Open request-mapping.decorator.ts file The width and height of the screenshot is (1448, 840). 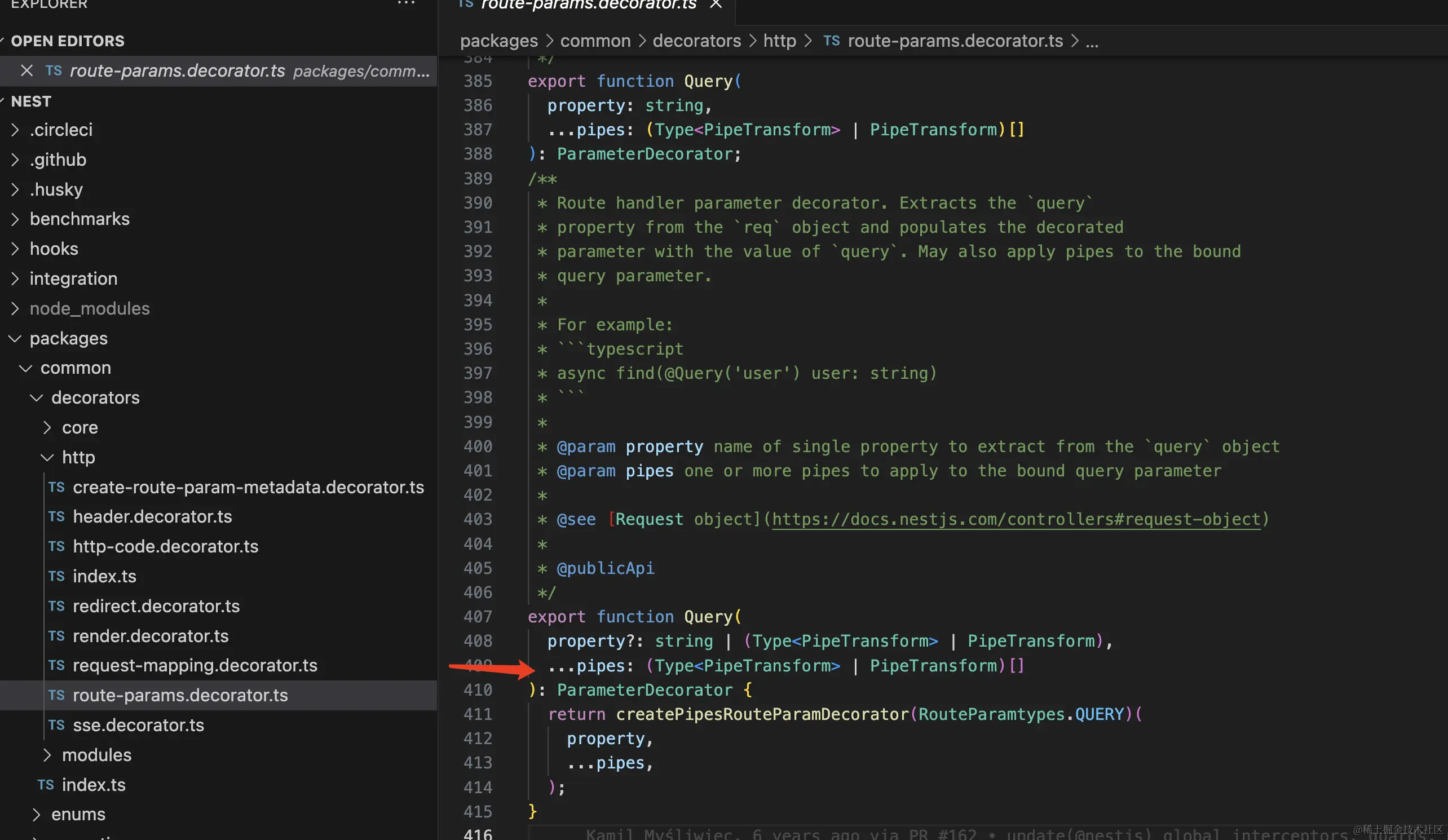tap(195, 665)
